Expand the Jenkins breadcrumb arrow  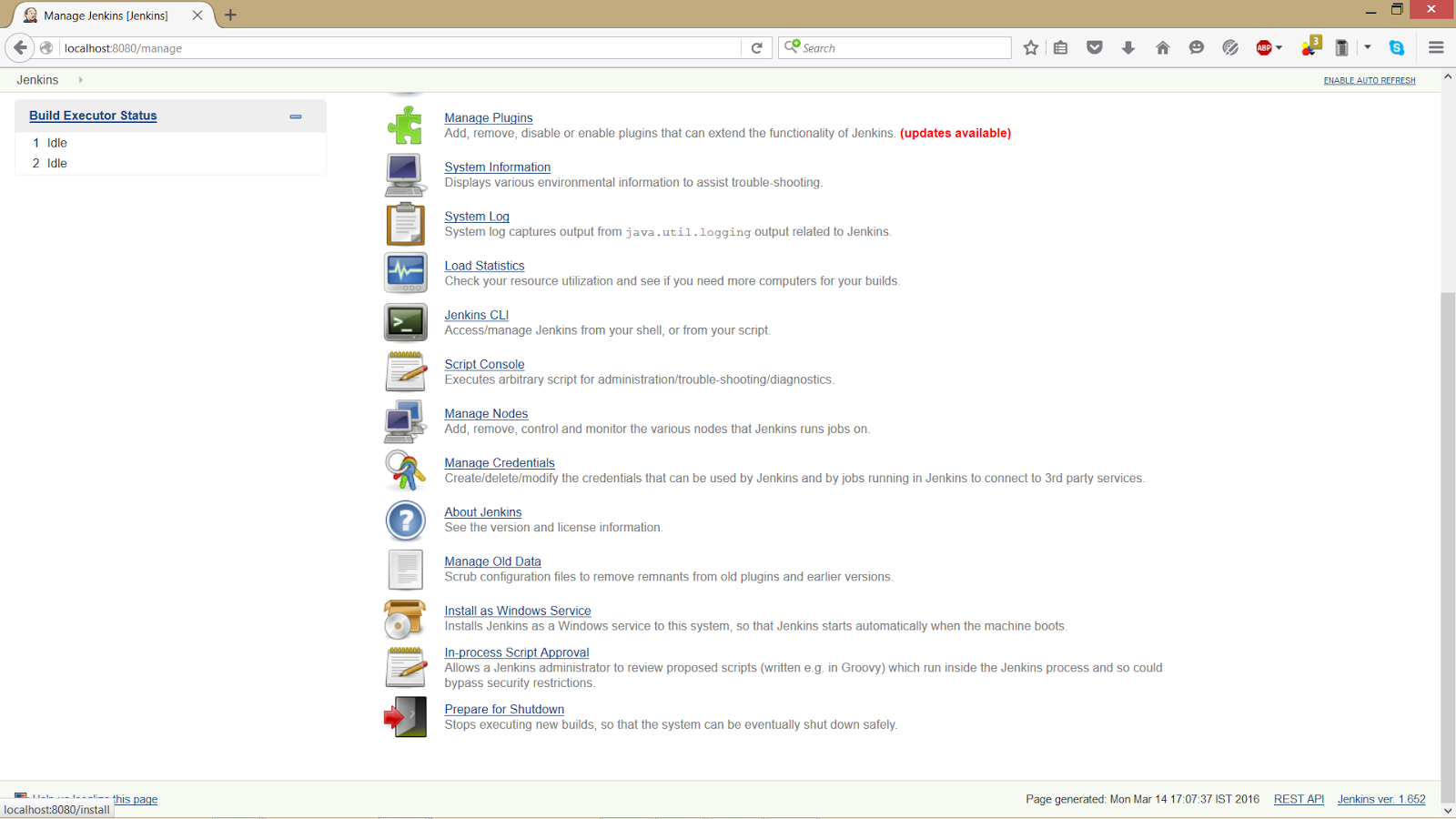(81, 80)
